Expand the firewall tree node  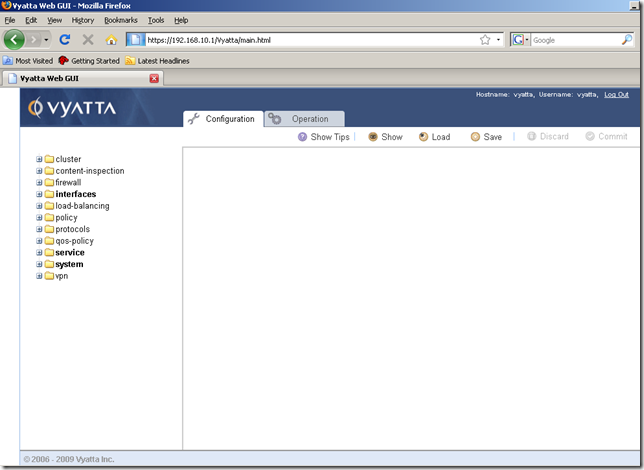tap(39, 183)
